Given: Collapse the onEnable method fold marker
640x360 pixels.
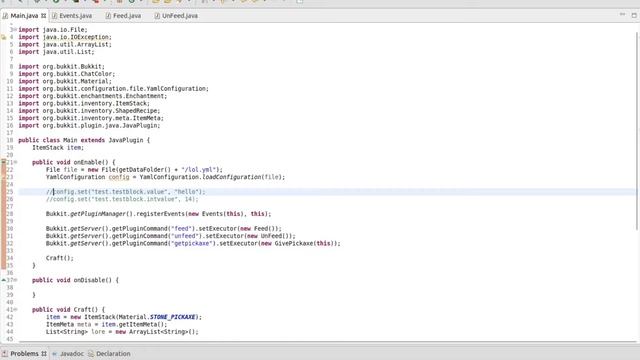Looking at the screenshot, I should click(16, 162).
